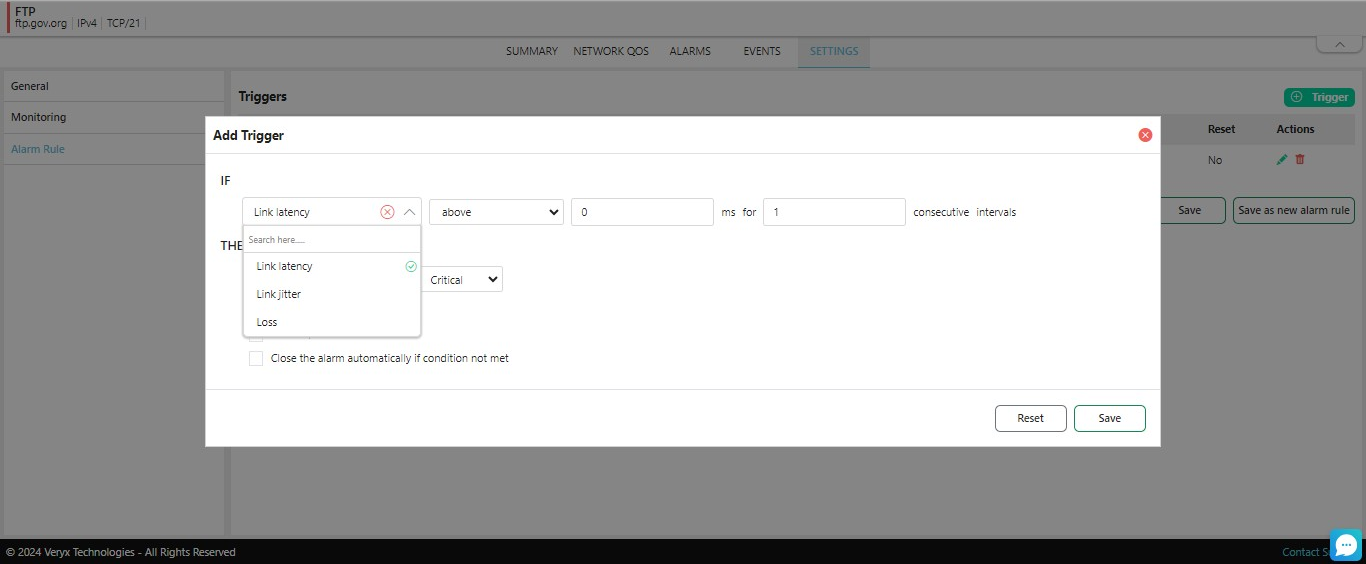Select Link jitter from the dropdown list

(279, 294)
